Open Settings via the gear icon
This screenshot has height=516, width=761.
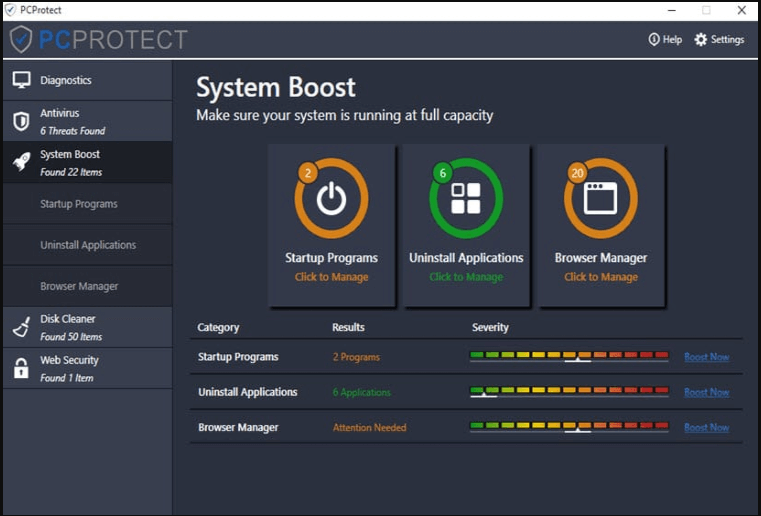point(701,40)
